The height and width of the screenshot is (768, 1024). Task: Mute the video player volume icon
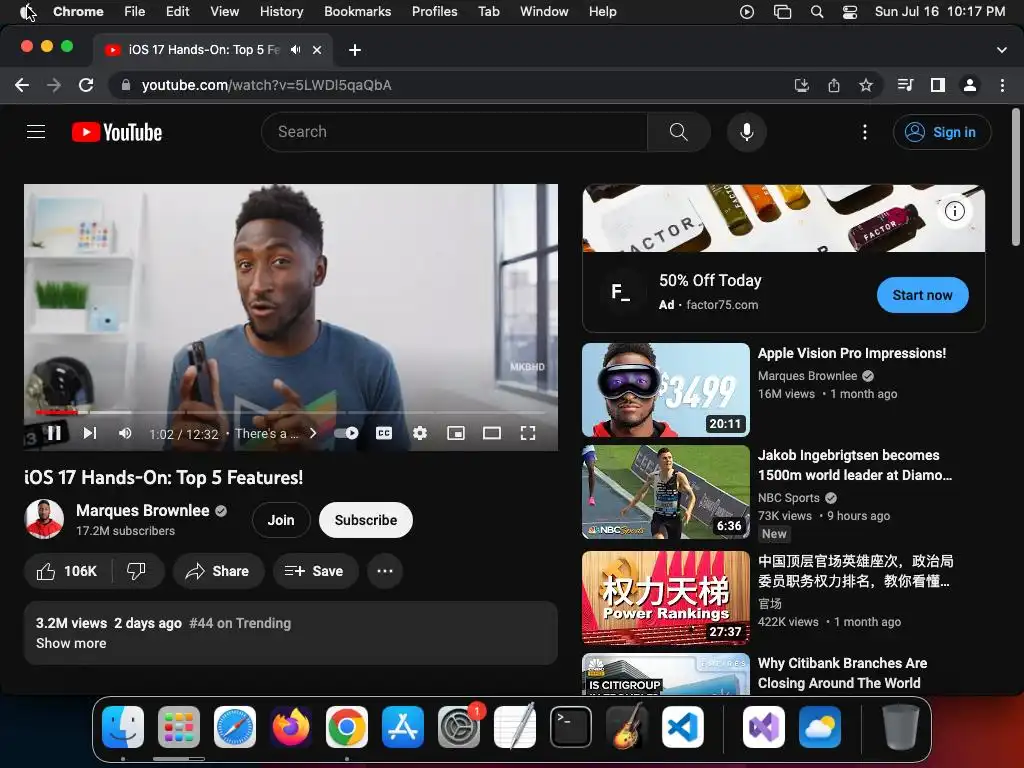(125, 433)
